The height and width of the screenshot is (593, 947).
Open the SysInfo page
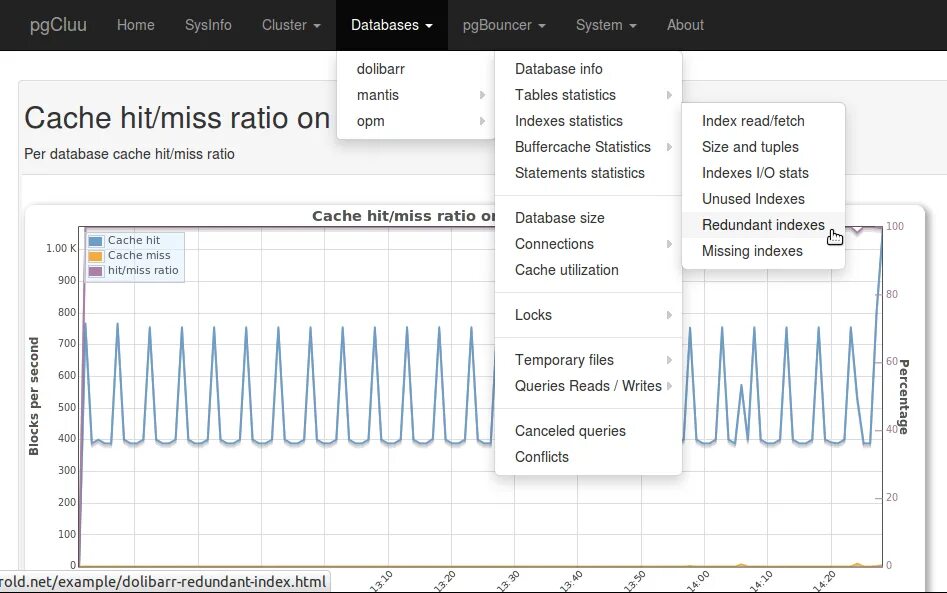[x=208, y=25]
